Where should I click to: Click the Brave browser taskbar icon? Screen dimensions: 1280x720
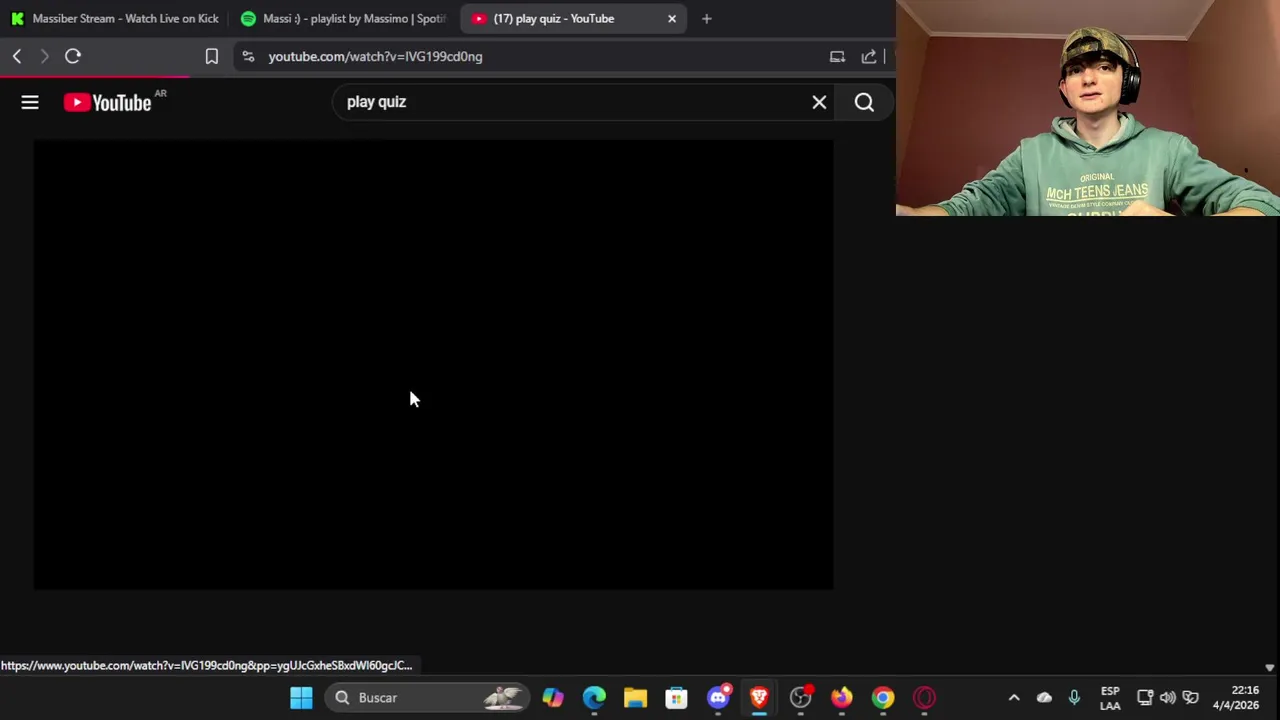(759, 698)
